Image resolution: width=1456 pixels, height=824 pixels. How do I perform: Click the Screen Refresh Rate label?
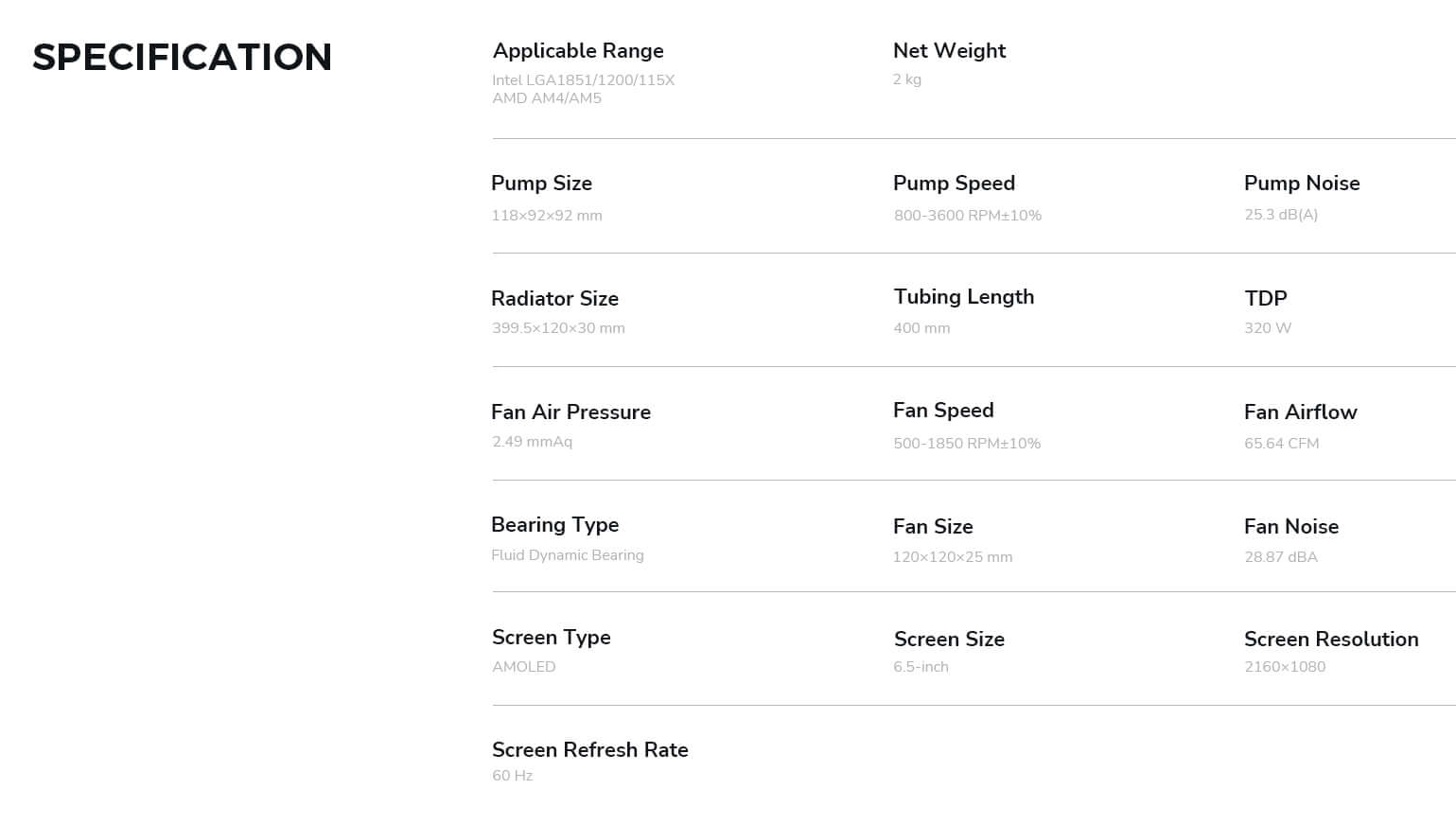point(589,750)
